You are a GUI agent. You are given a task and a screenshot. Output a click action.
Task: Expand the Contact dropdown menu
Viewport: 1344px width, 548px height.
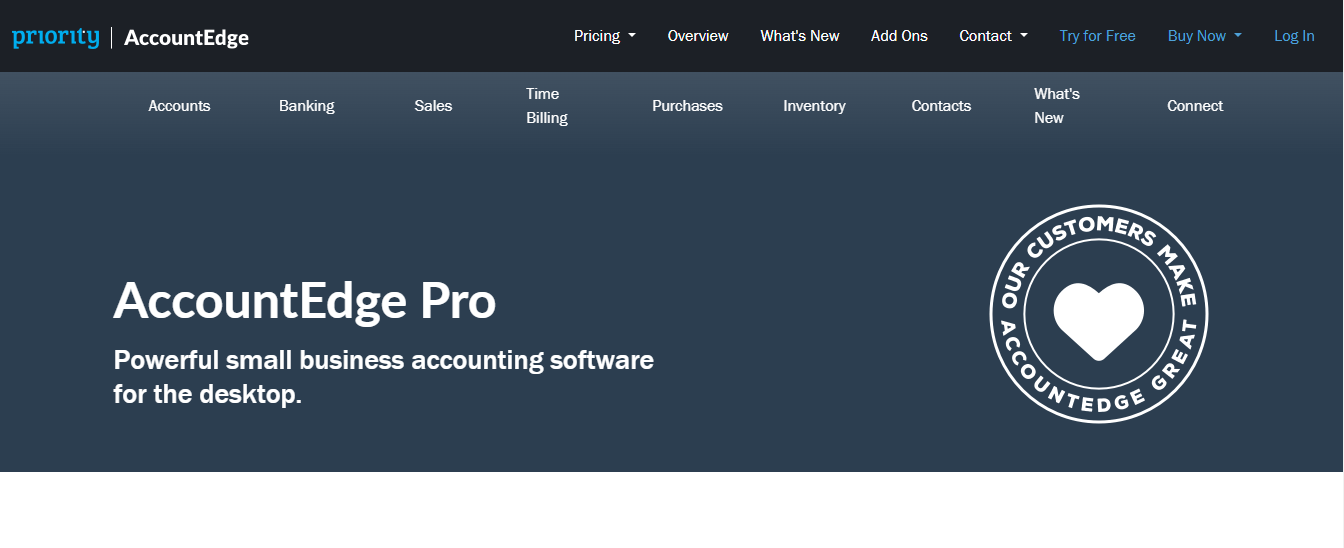993,36
